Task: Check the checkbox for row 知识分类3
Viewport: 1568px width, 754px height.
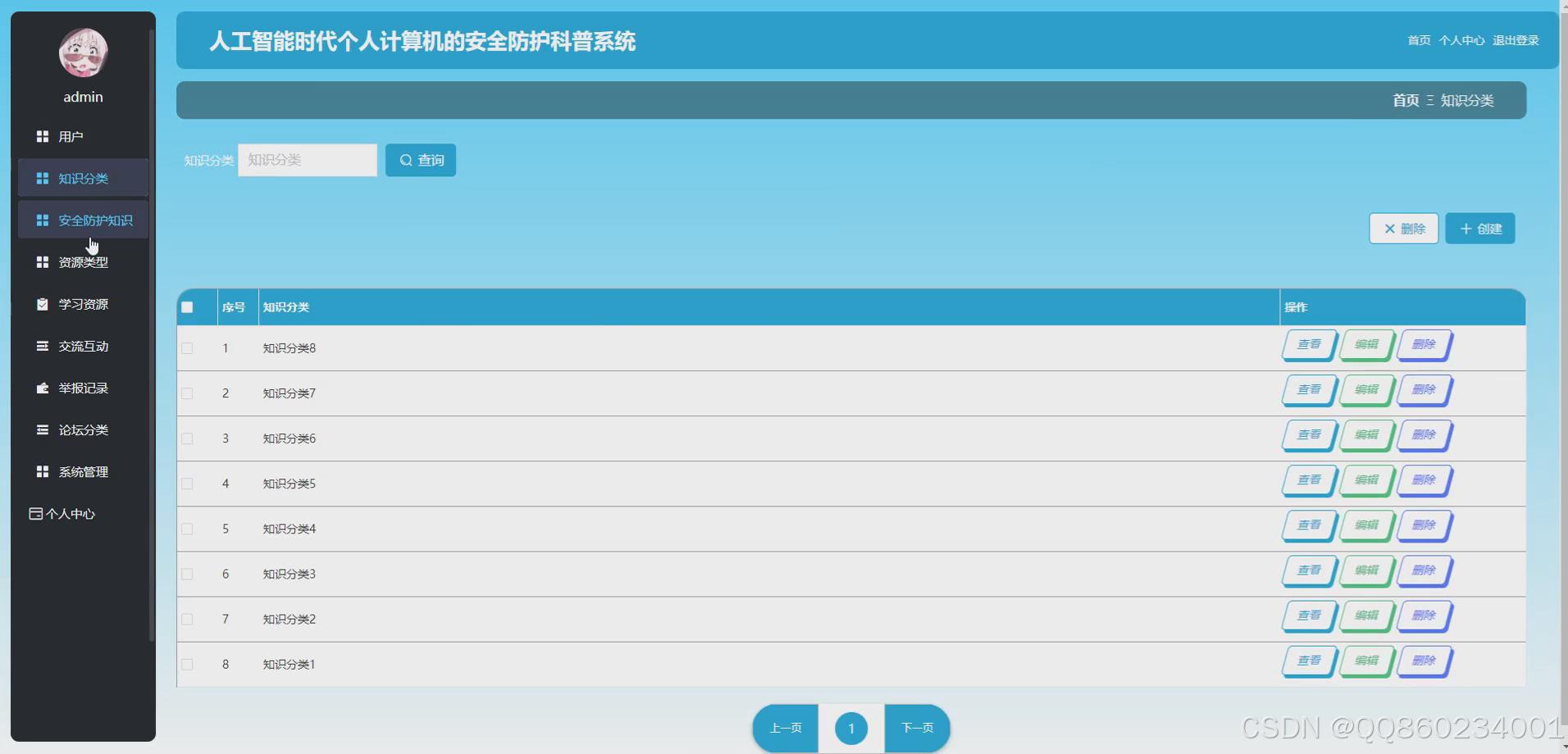Action: (x=187, y=574)
